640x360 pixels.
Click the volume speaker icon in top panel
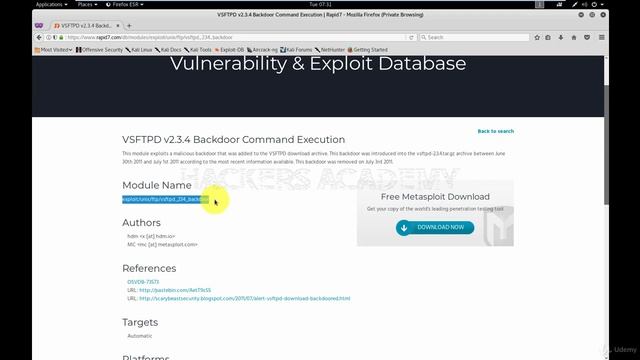584,4
